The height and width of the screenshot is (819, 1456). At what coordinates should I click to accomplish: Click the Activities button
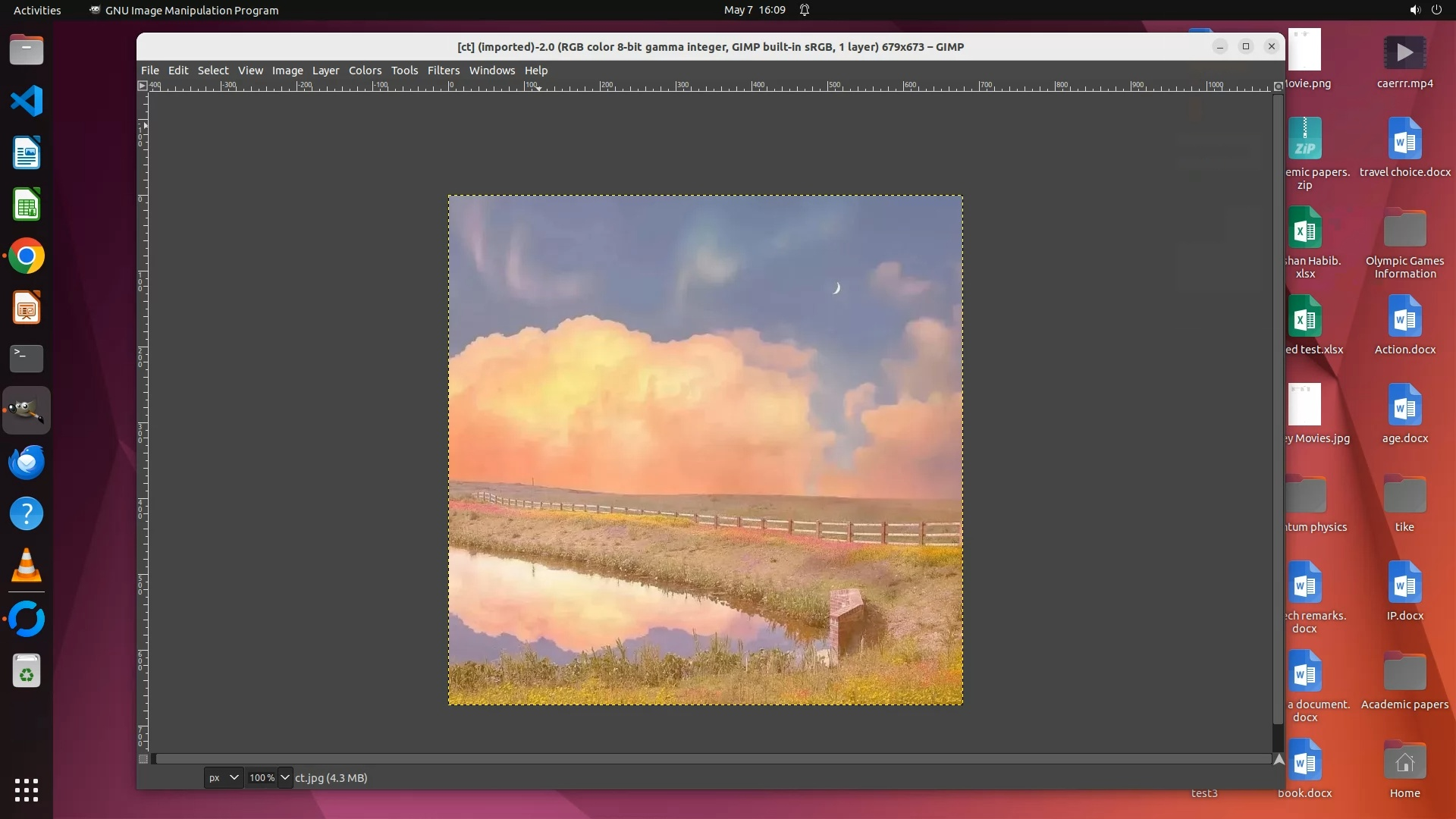(37, 10)
